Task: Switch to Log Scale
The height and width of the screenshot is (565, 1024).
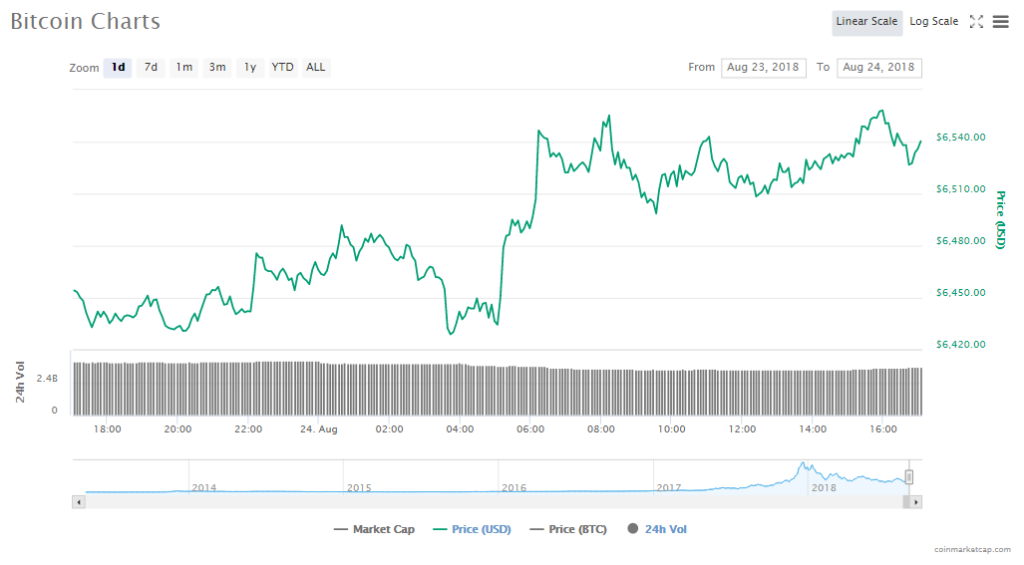Action: tap(934, 22)
